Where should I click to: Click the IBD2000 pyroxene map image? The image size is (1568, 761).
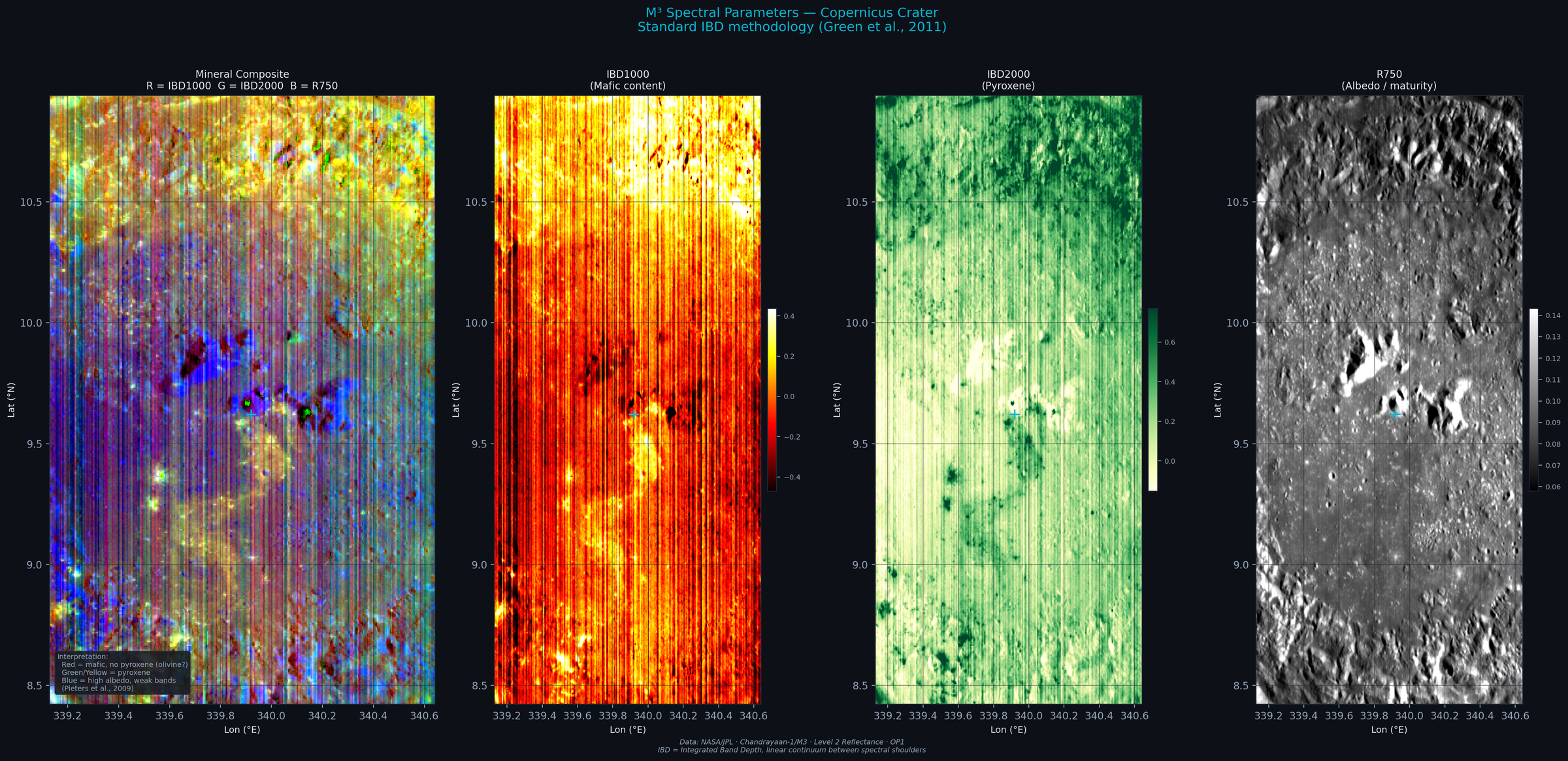(1009, 400)
